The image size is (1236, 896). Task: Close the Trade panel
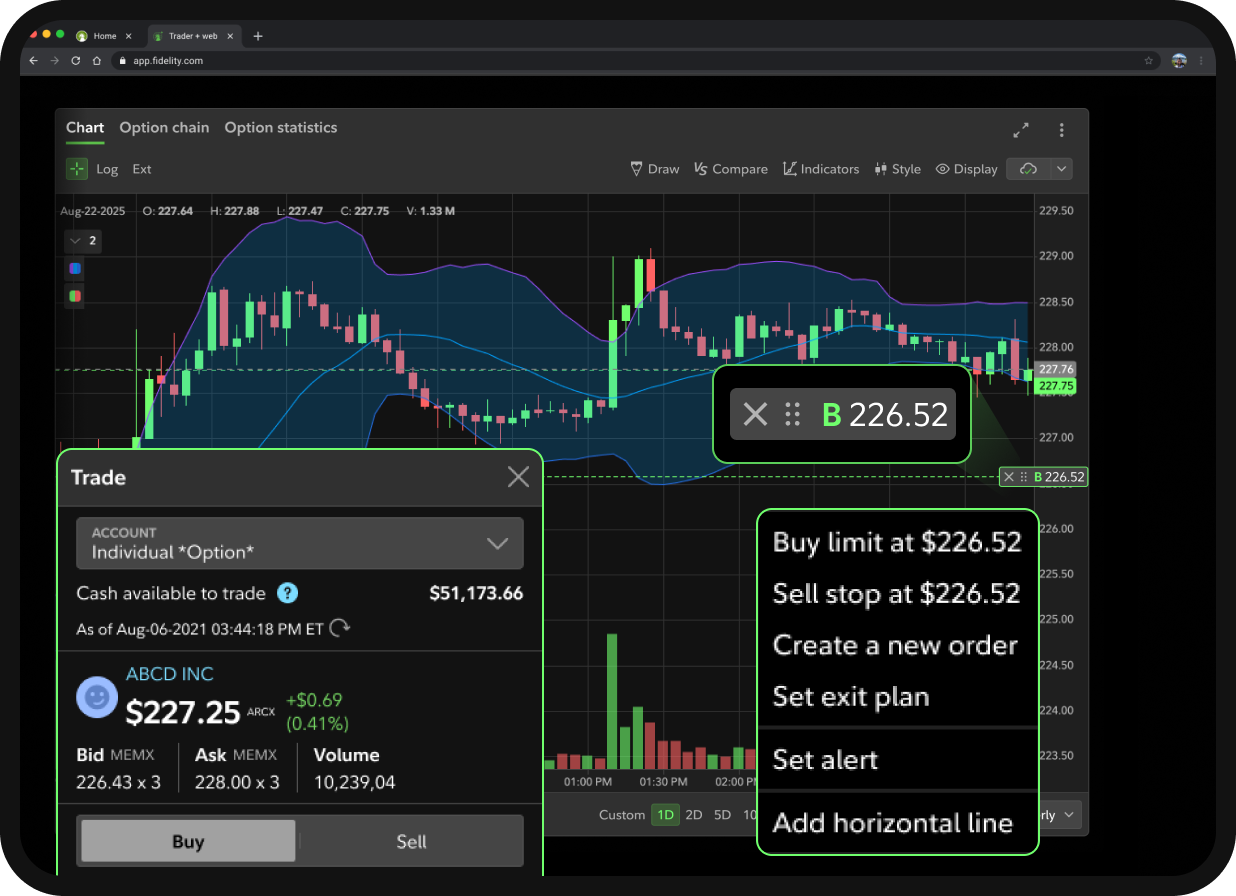click(518, 477)
